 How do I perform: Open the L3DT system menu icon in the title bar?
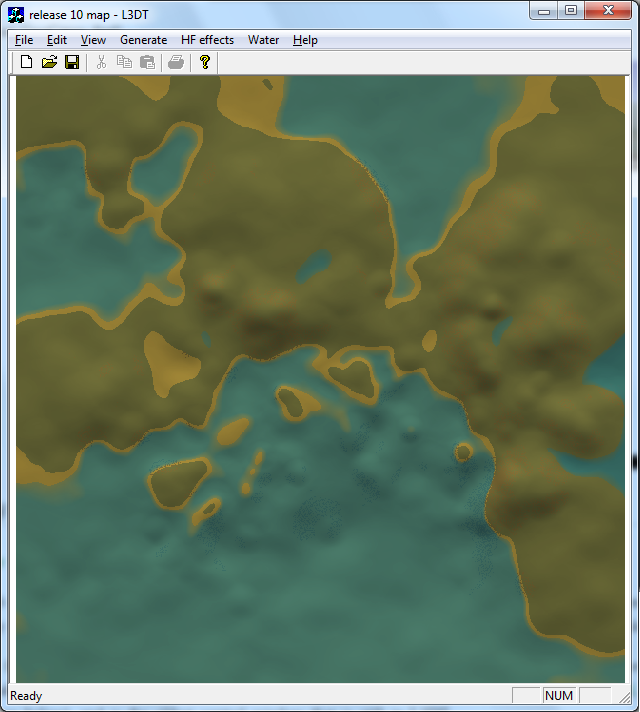(x=16, y=13)
